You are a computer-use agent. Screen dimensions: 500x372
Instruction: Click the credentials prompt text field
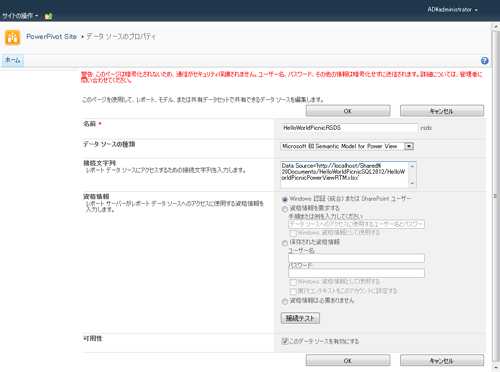356,224
